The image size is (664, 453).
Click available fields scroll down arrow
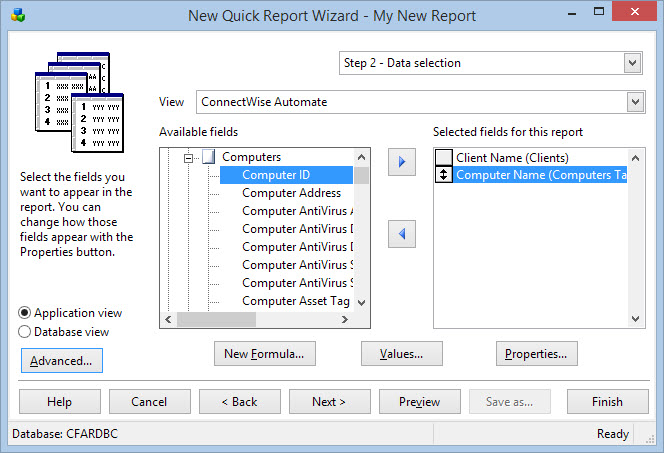click(361, 303)
